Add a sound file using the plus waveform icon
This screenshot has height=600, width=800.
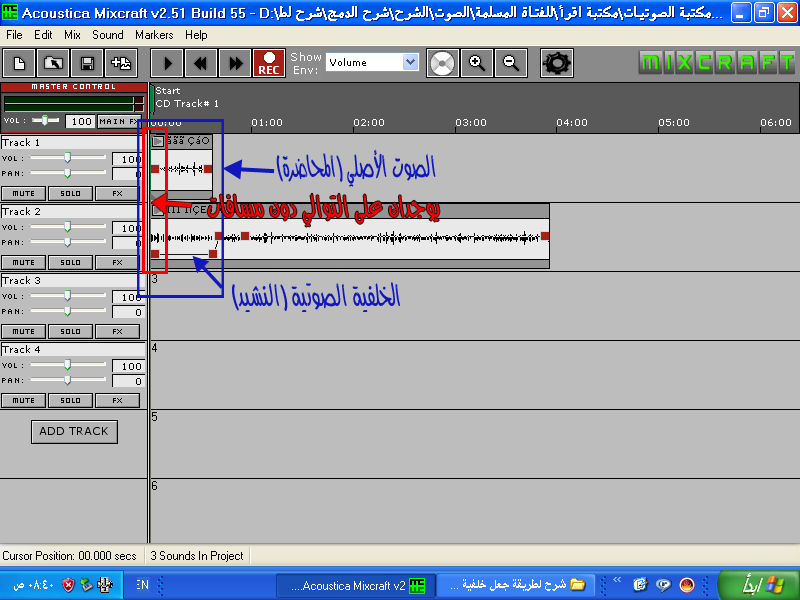[121, 63]
